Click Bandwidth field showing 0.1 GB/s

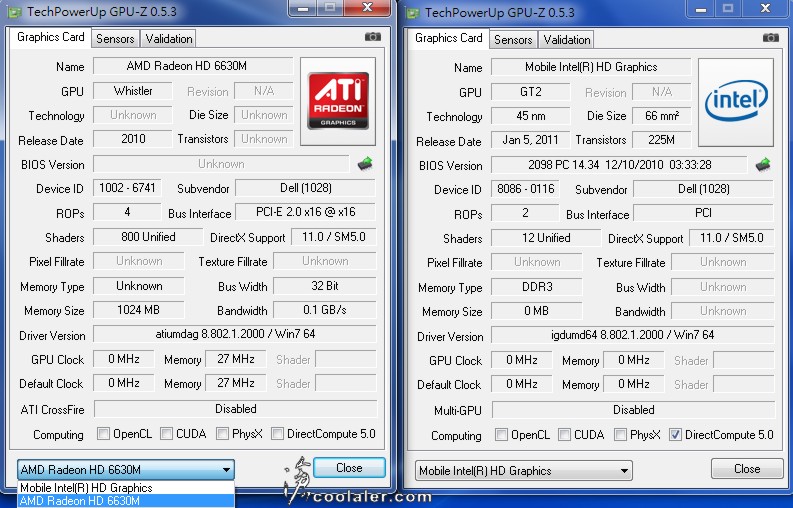pos(325,310)
